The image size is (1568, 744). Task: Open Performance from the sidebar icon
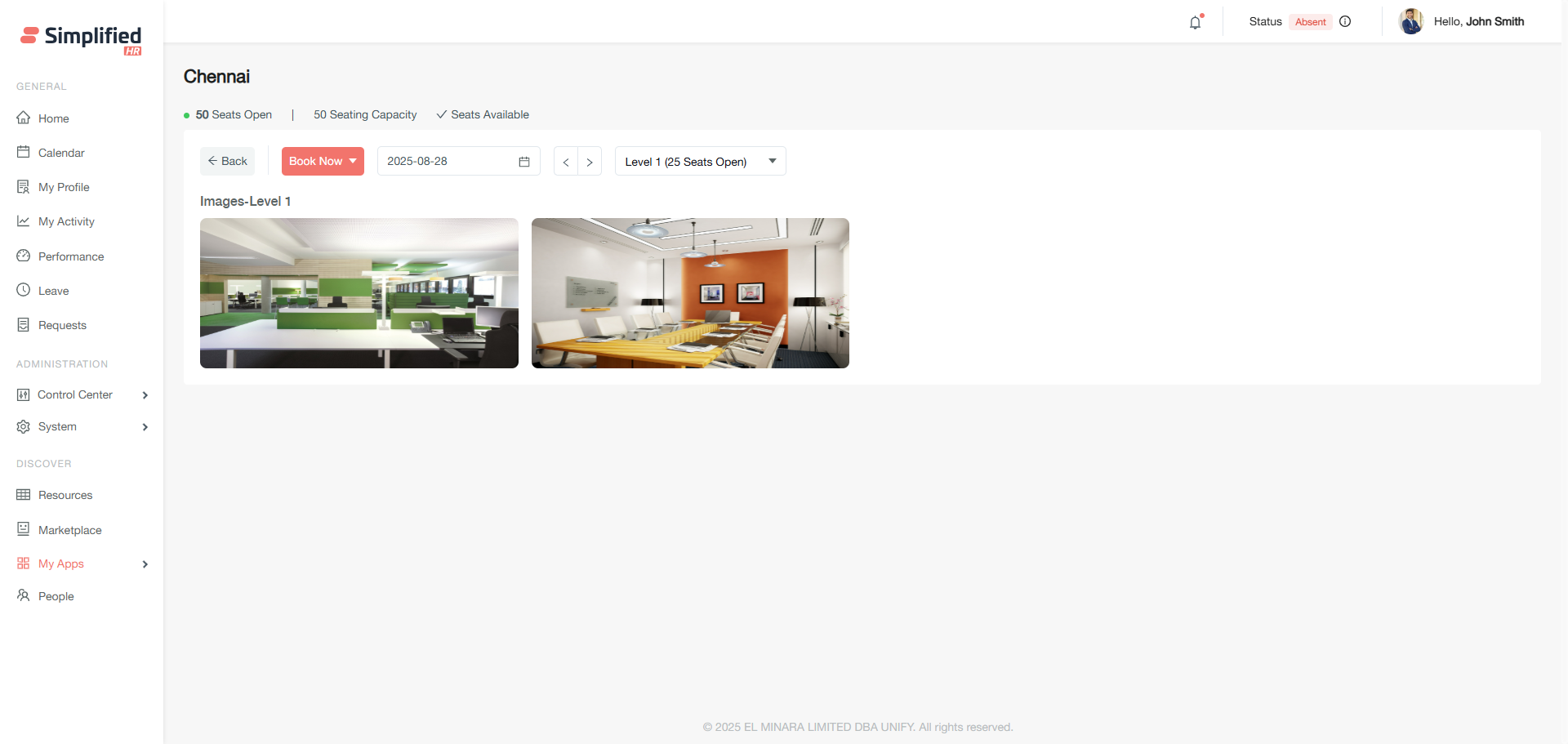(x=24, y=256)
